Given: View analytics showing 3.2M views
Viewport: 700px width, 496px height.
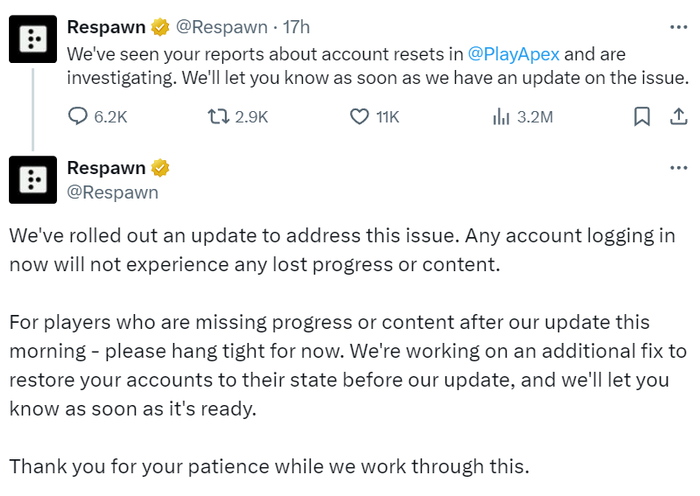Looking at the screenshot, I should click(x=502, y=117).
